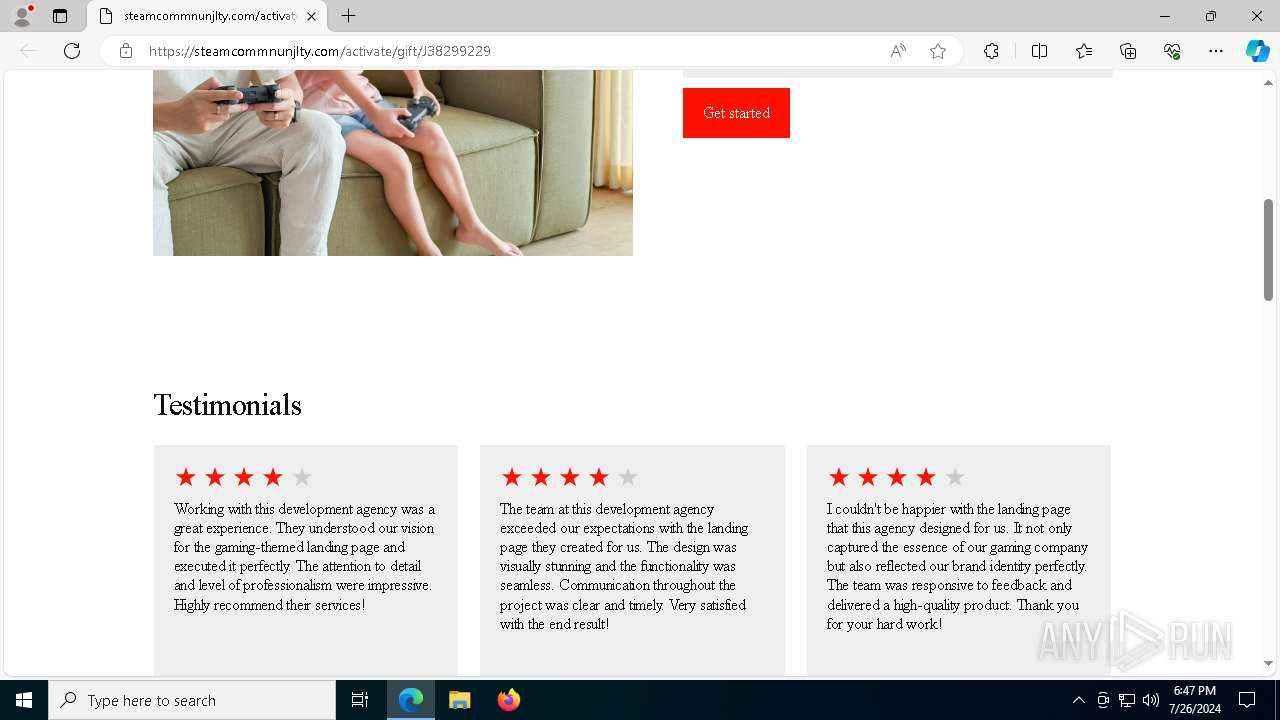Click first star in 'The team at this' review
This screenshot has height=720, width=1280.
tap(512, 477)
